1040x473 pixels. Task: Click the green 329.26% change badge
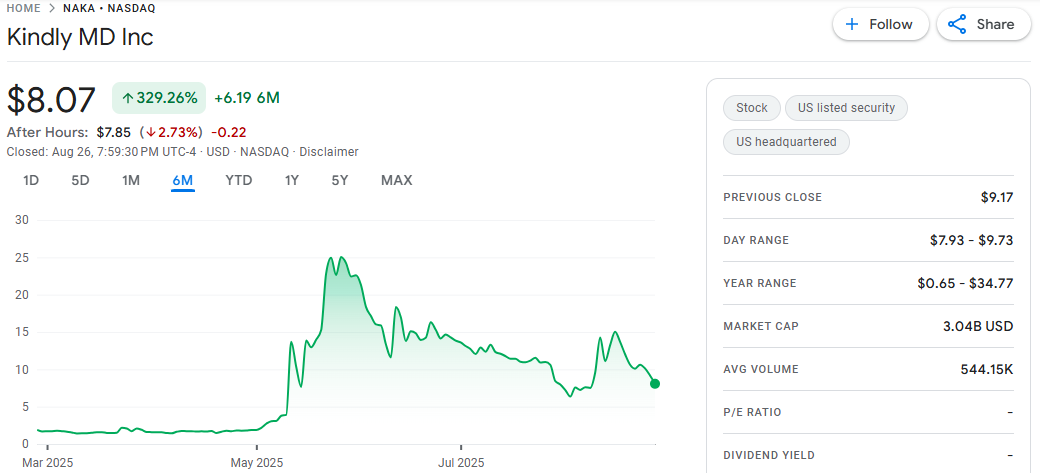tap(159, 98)
